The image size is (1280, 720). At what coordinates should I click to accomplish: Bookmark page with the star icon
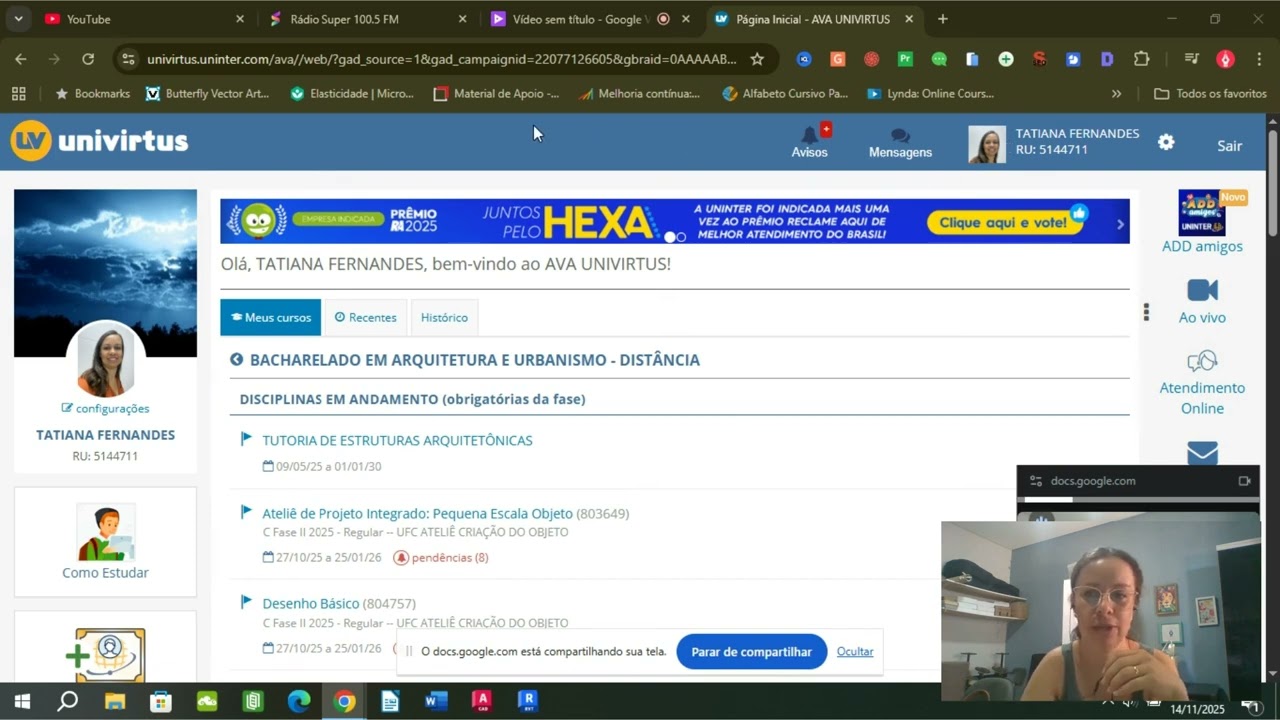757,59
